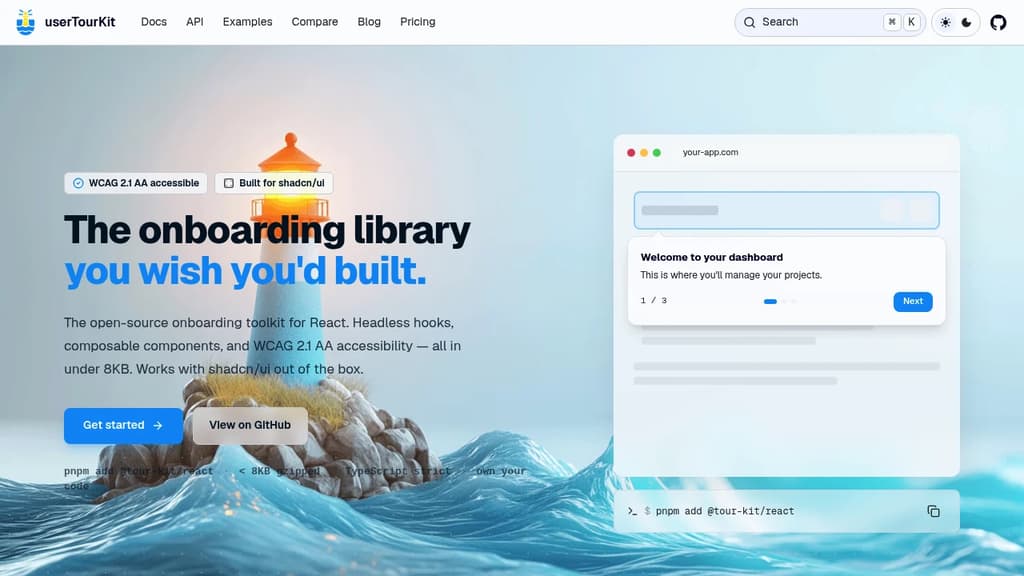Go to the Pricing navigation item

pos(417,21)
